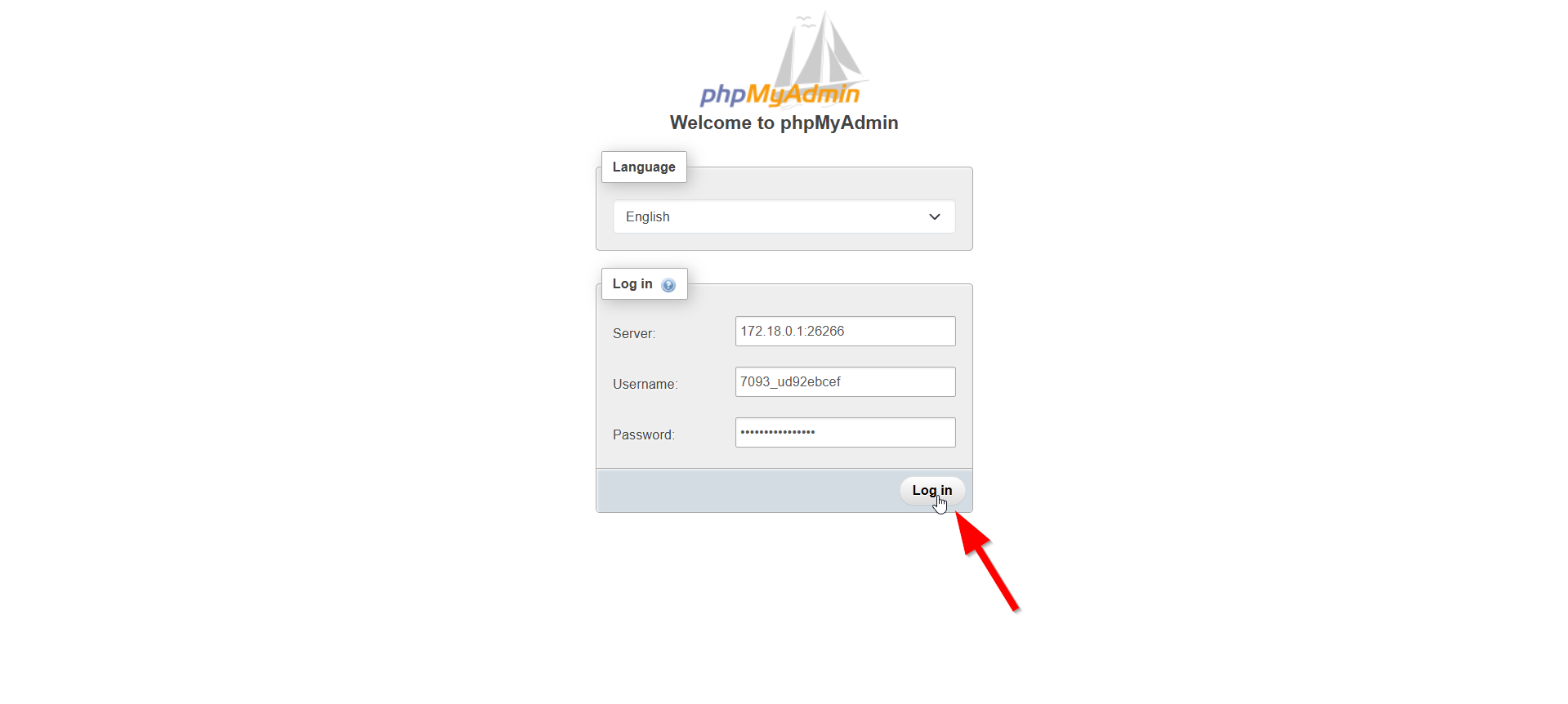Click the sailboat graphic in the logo

tap(821, 51)
